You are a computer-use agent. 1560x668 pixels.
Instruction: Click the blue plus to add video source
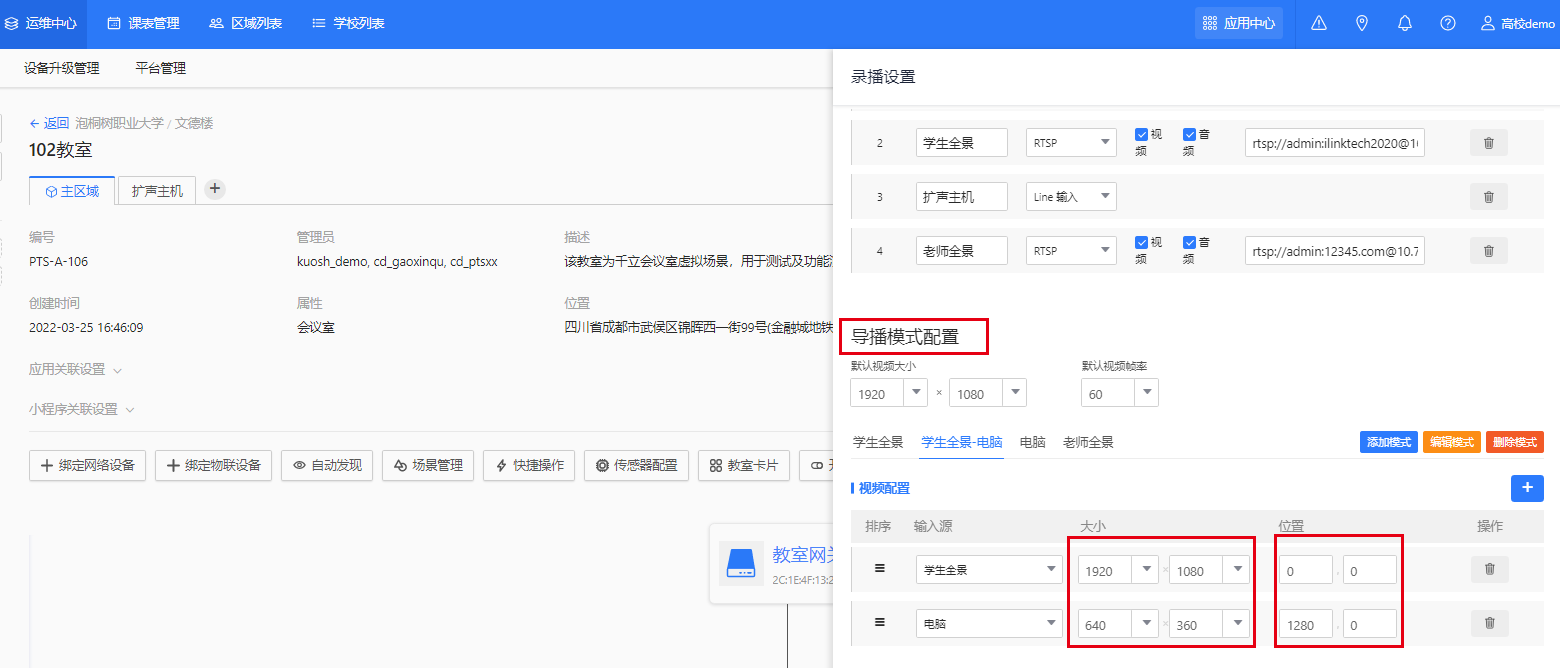click(x=1526, y=488)
